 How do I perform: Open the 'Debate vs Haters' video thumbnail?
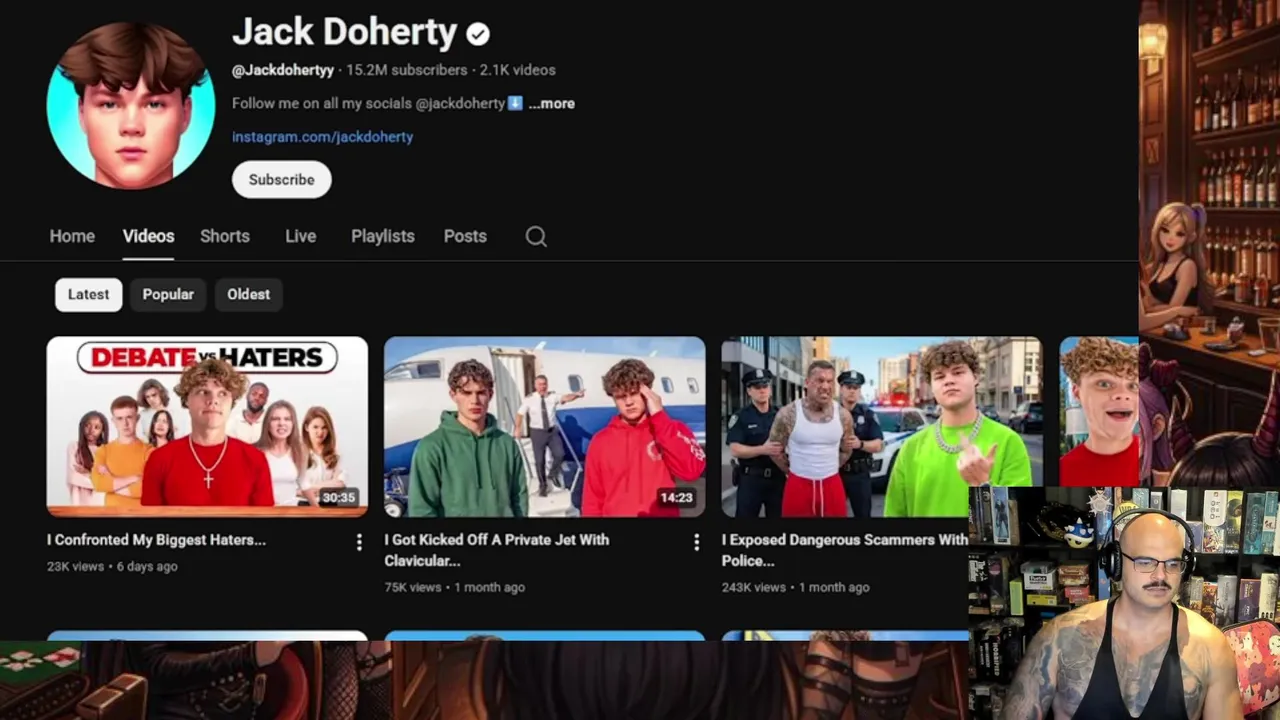pyautogui.click(x=207, y=426)
